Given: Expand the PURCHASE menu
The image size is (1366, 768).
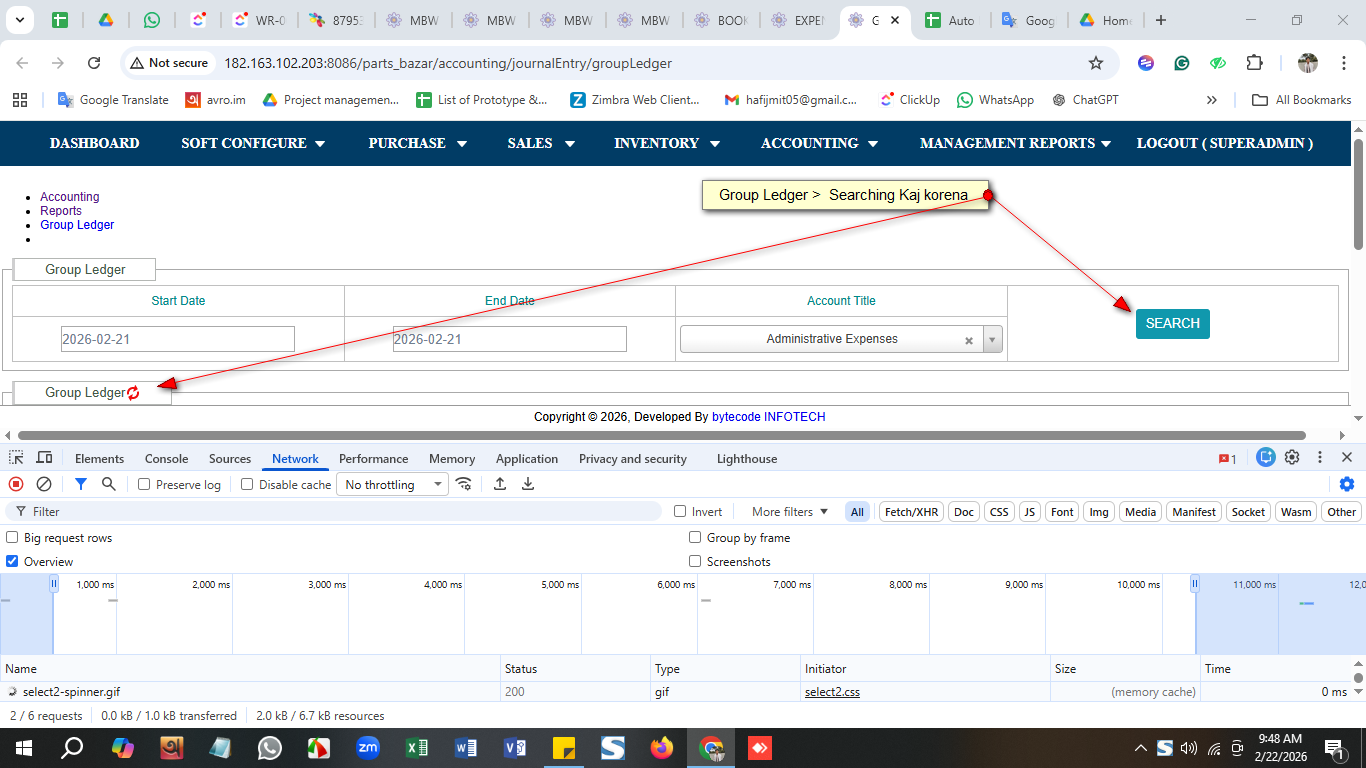Looking at the screenshot, I should click(418, 144).
